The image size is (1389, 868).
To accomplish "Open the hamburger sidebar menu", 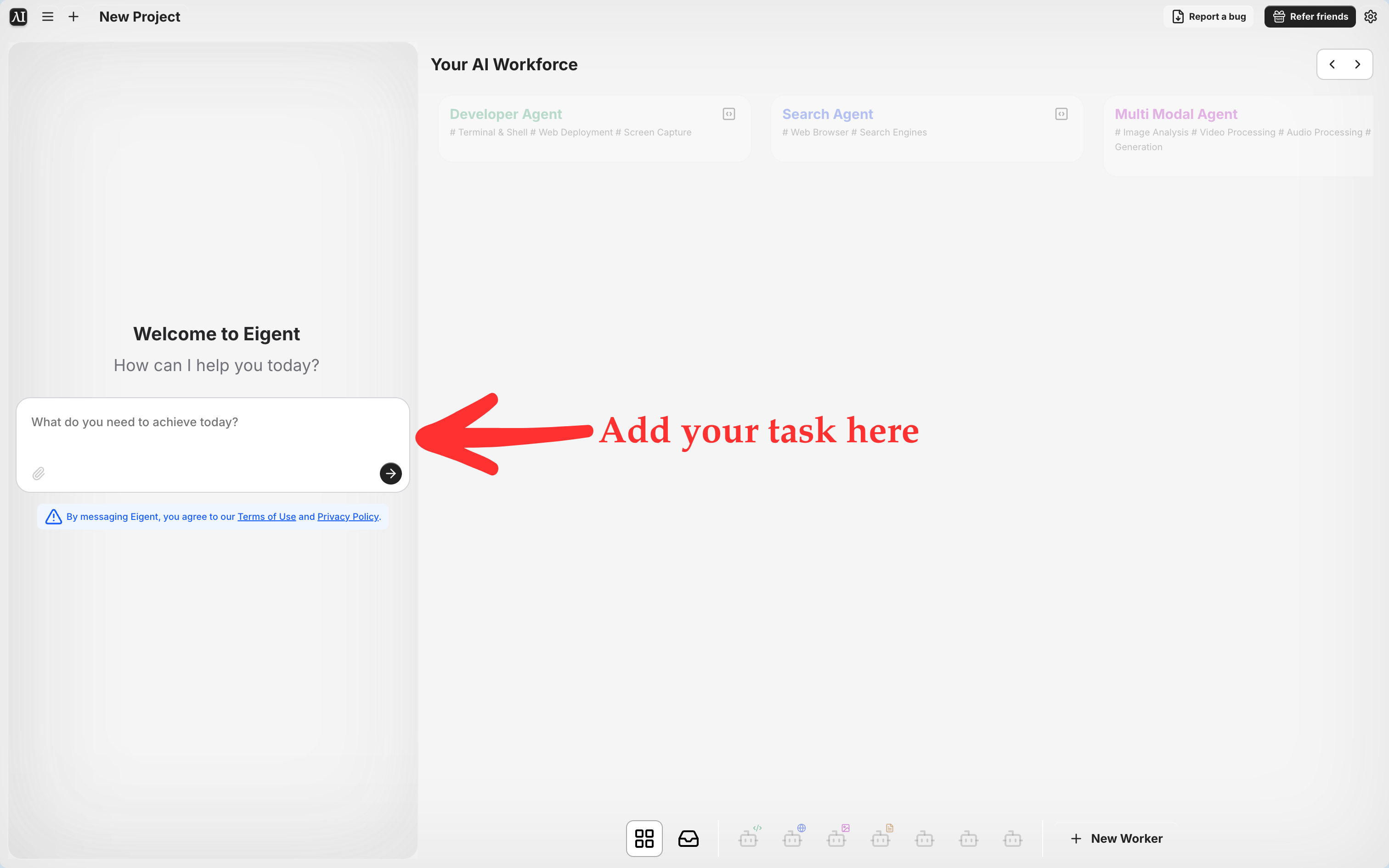I will [x=48, y=17].
